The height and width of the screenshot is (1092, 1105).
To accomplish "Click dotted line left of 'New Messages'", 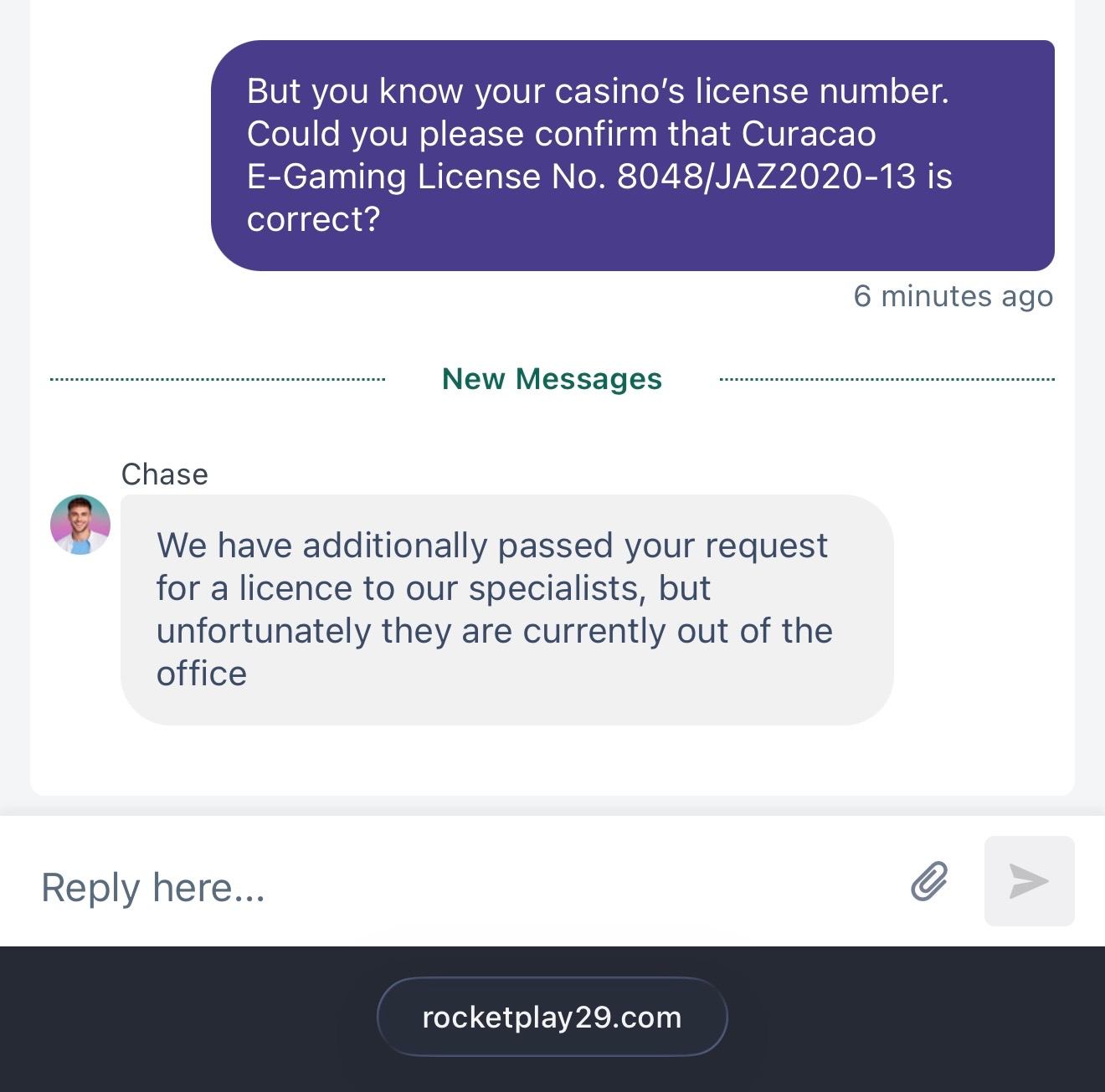I will pos(218,380).
